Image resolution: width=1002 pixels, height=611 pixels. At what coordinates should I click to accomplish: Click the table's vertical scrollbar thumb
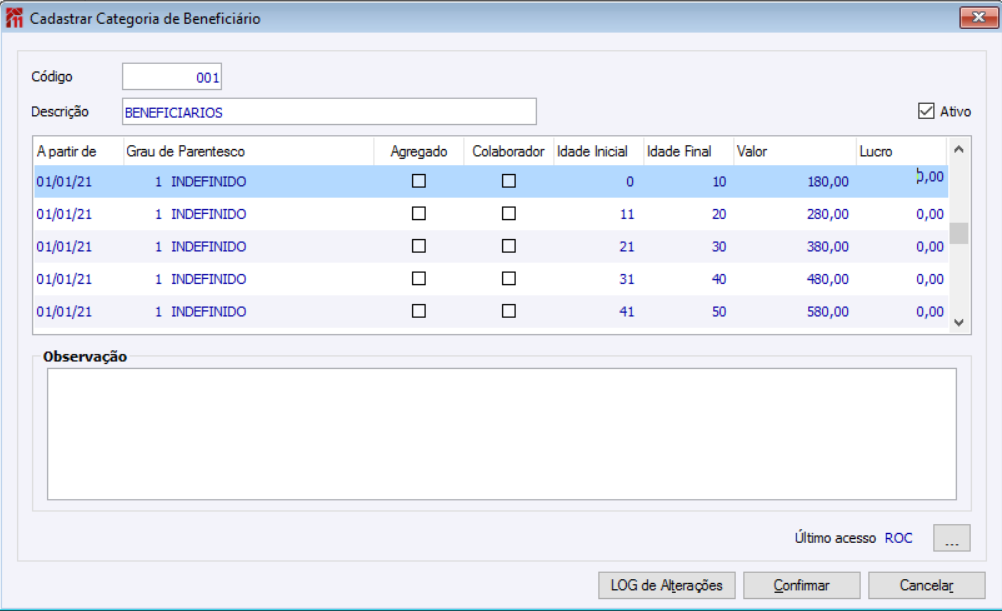click(959, 233)
